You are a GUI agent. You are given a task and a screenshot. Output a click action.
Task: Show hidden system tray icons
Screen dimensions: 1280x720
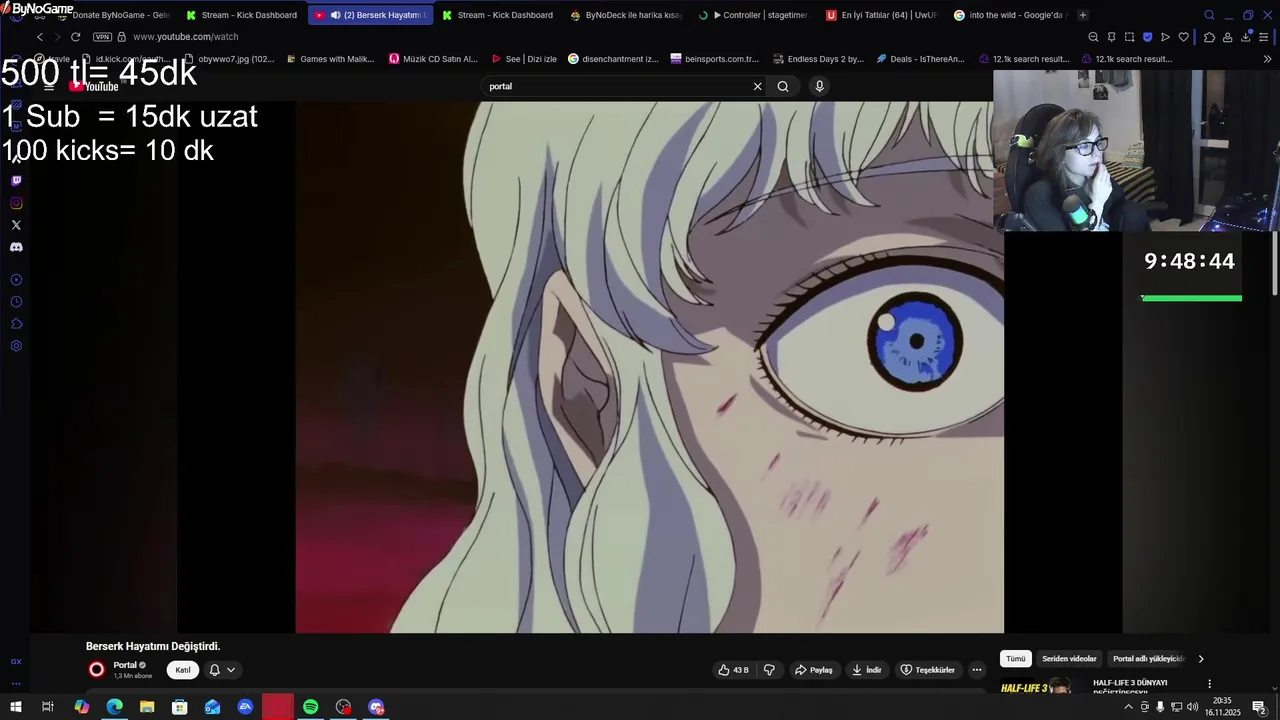[1129, 707]
